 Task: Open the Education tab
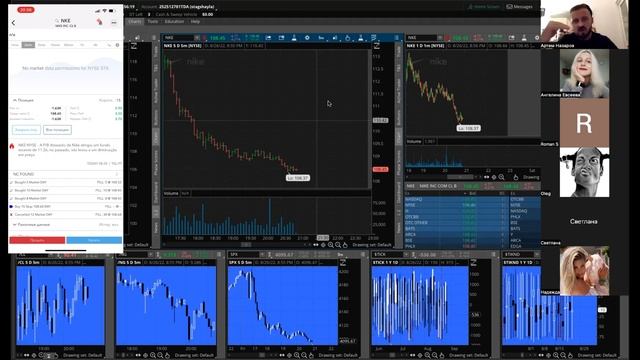pyautogui.click(x=174, y=21)
